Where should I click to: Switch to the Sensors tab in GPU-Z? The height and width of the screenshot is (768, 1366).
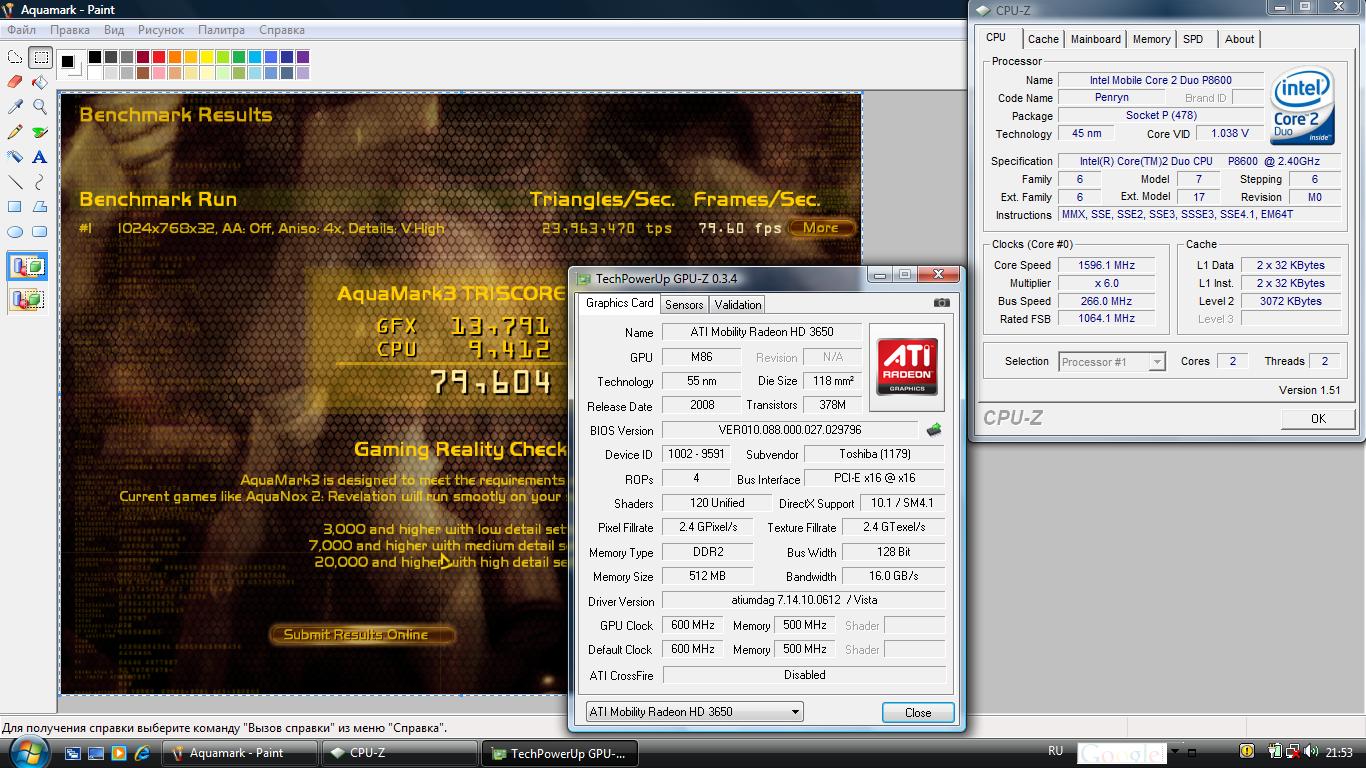click(684, 305)
